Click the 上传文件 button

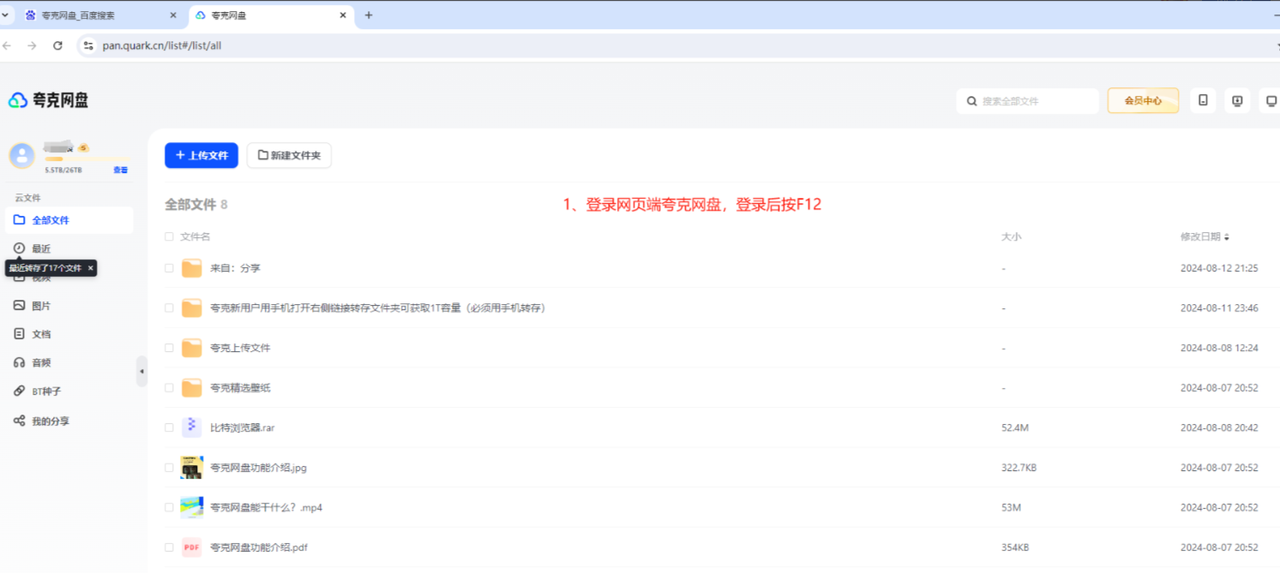tap(201, 155)
